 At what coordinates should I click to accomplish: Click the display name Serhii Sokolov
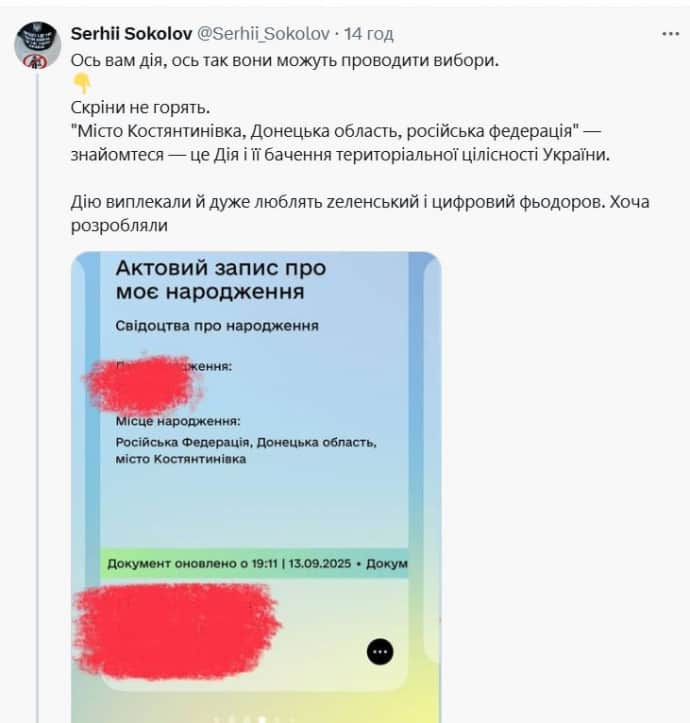click(x=131, y=34)
